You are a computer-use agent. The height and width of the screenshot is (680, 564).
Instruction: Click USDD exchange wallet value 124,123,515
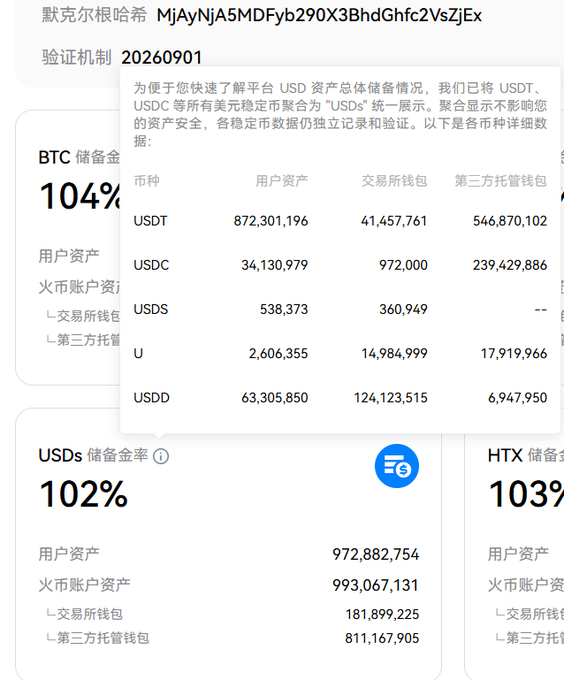point(391,398)
